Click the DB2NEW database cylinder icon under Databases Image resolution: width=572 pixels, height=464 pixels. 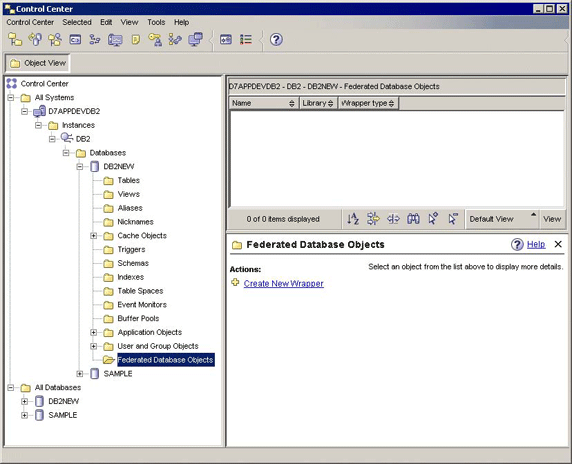[x=94, y=167]
